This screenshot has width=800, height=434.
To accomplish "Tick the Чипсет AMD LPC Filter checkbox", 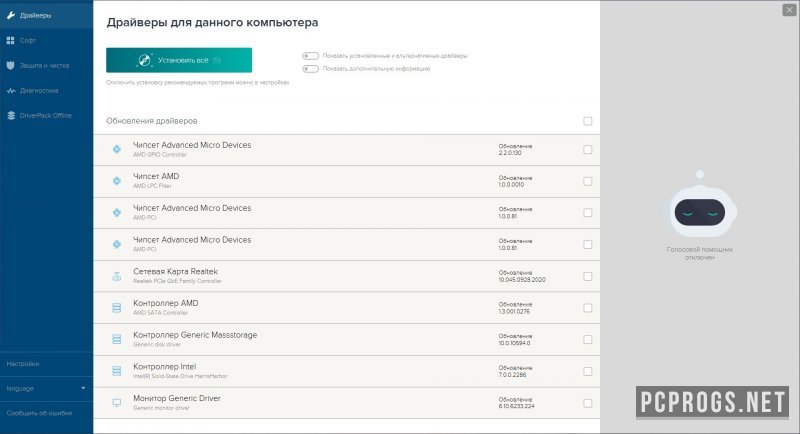I will tap(588, 181).
